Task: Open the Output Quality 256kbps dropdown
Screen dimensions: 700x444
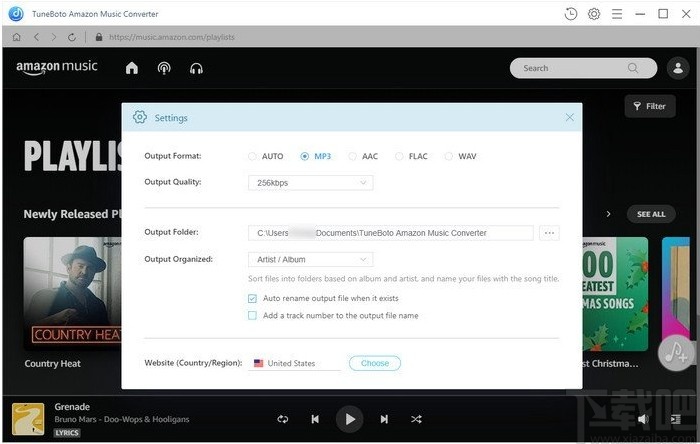Action: point(311,183)
